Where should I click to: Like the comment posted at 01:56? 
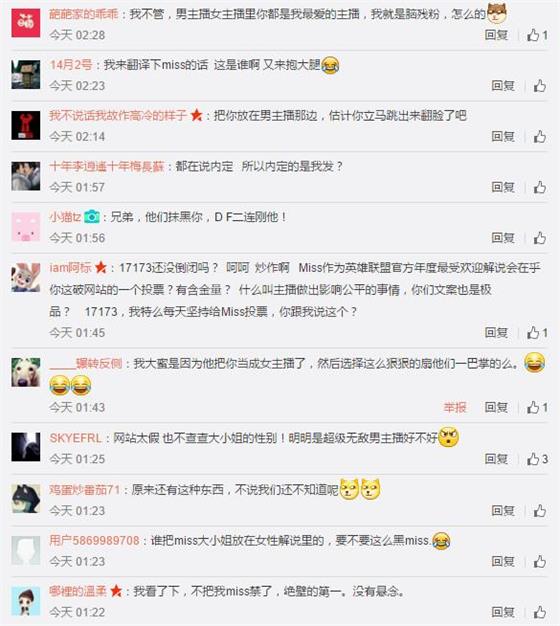(540, 238)
